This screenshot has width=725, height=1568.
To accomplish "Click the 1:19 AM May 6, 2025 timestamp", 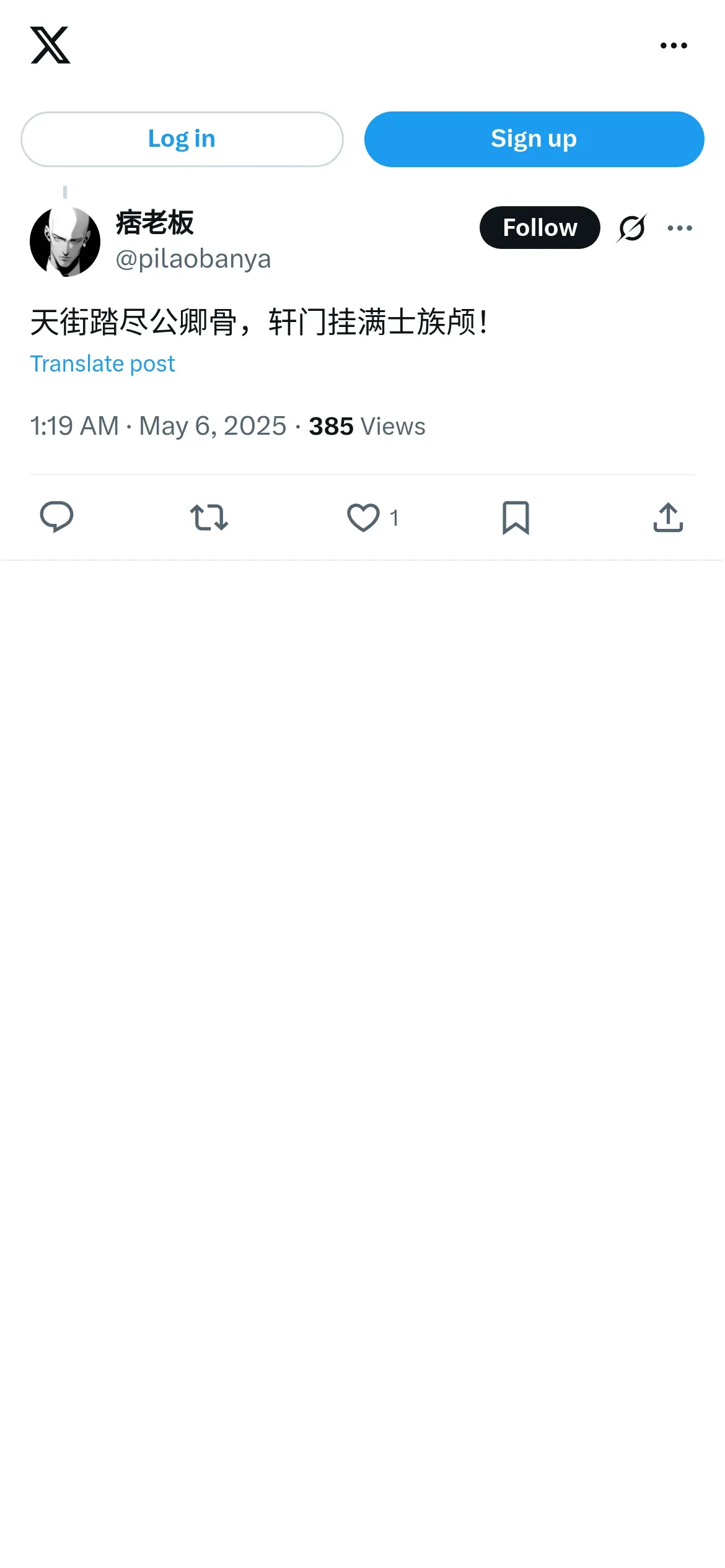I will coord(158,426).
